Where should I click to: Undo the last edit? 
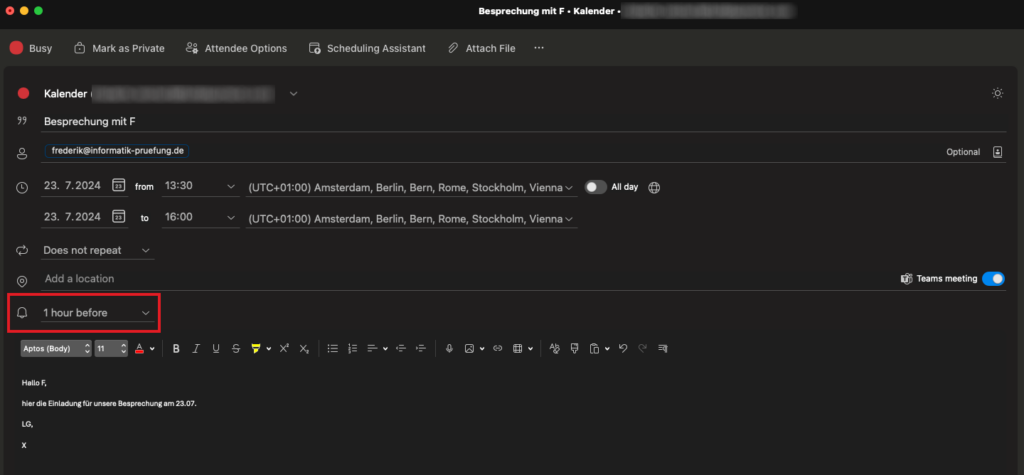623,348
